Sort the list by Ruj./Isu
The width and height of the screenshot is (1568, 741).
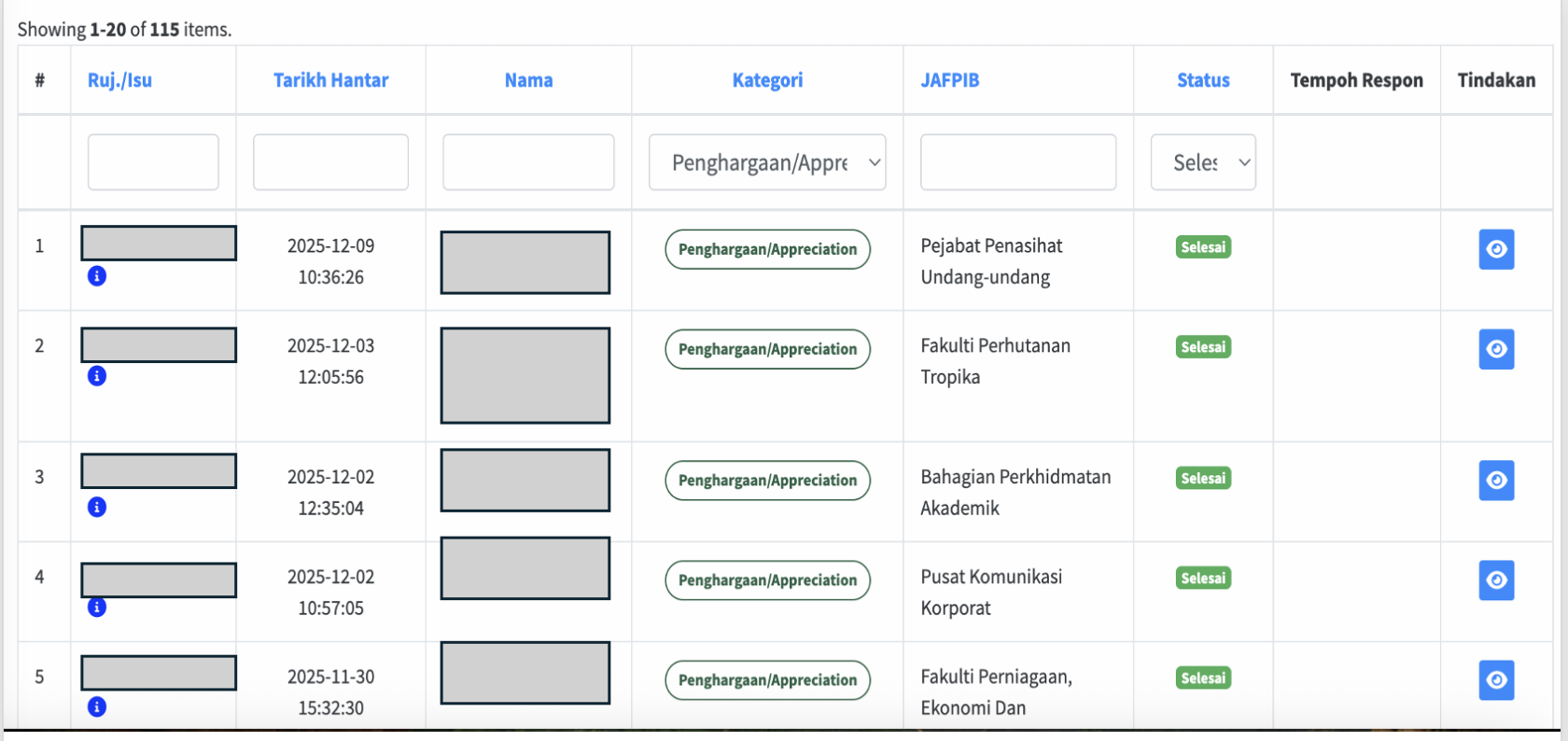(x=119, y=80)
